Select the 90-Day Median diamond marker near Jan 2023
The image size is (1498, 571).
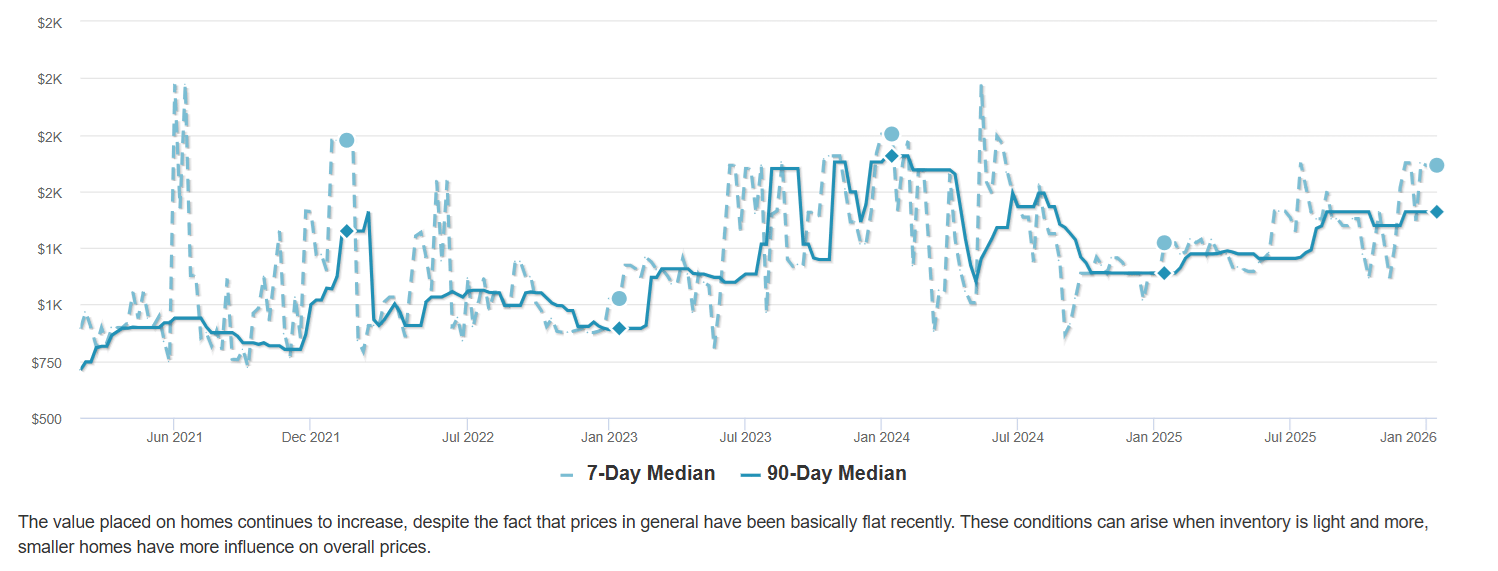click(x=619, y=328)
